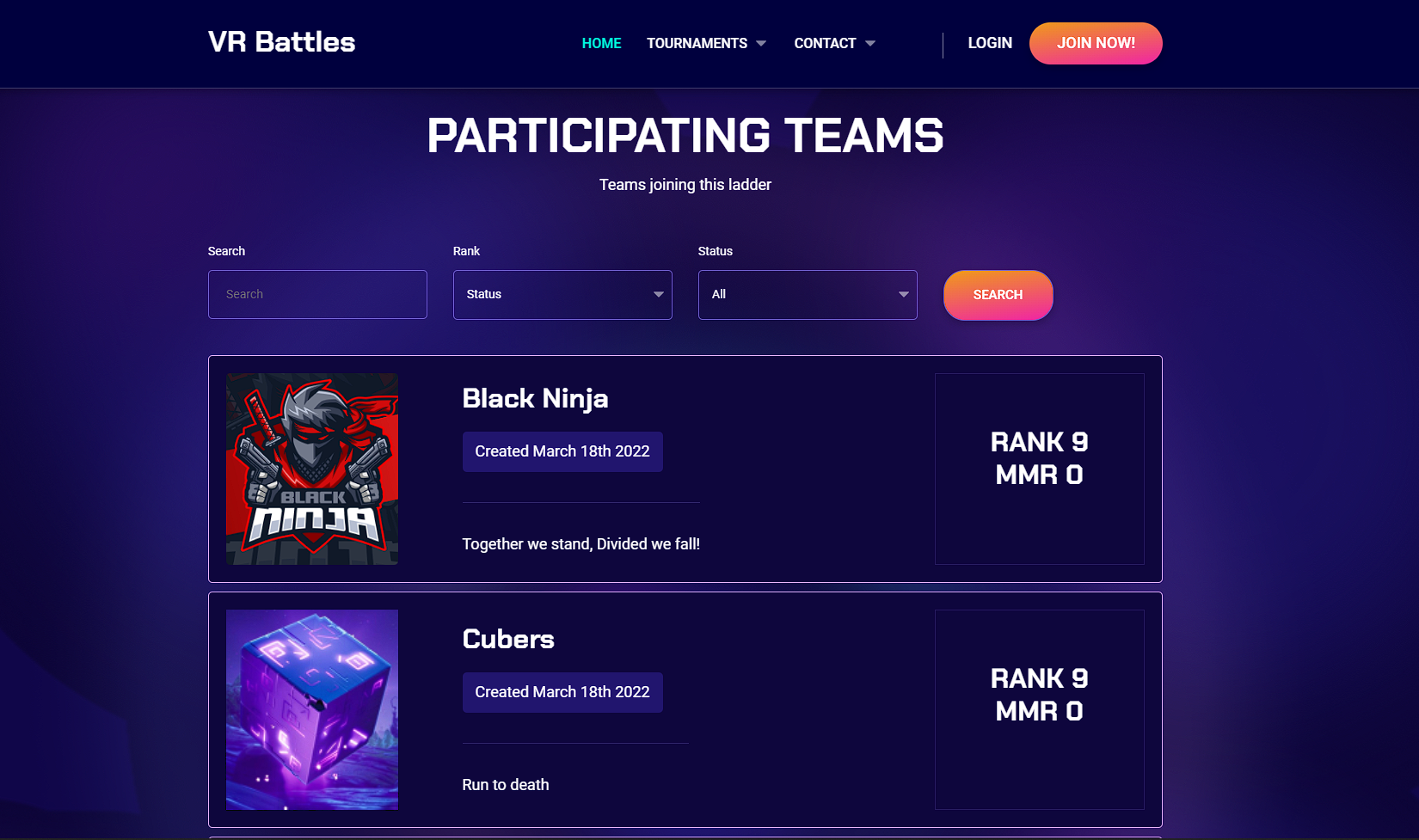Go to the HOME nav item
Screen dimensions: 1419x840
601,43
